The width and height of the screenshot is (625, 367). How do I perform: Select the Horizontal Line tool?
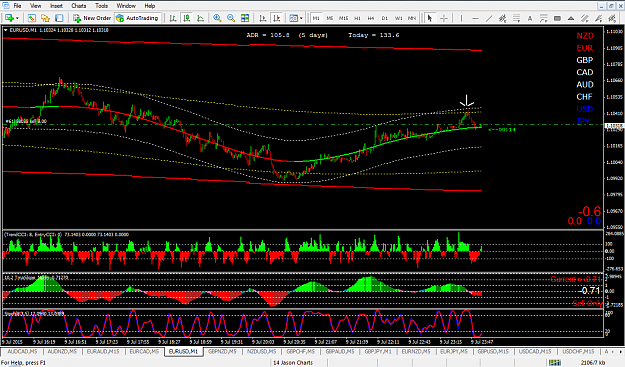(475, 18)
